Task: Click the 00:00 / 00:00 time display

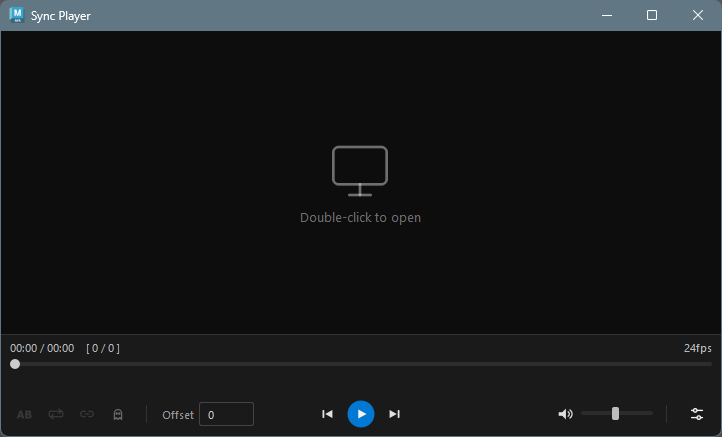Action: click(42, 348)
